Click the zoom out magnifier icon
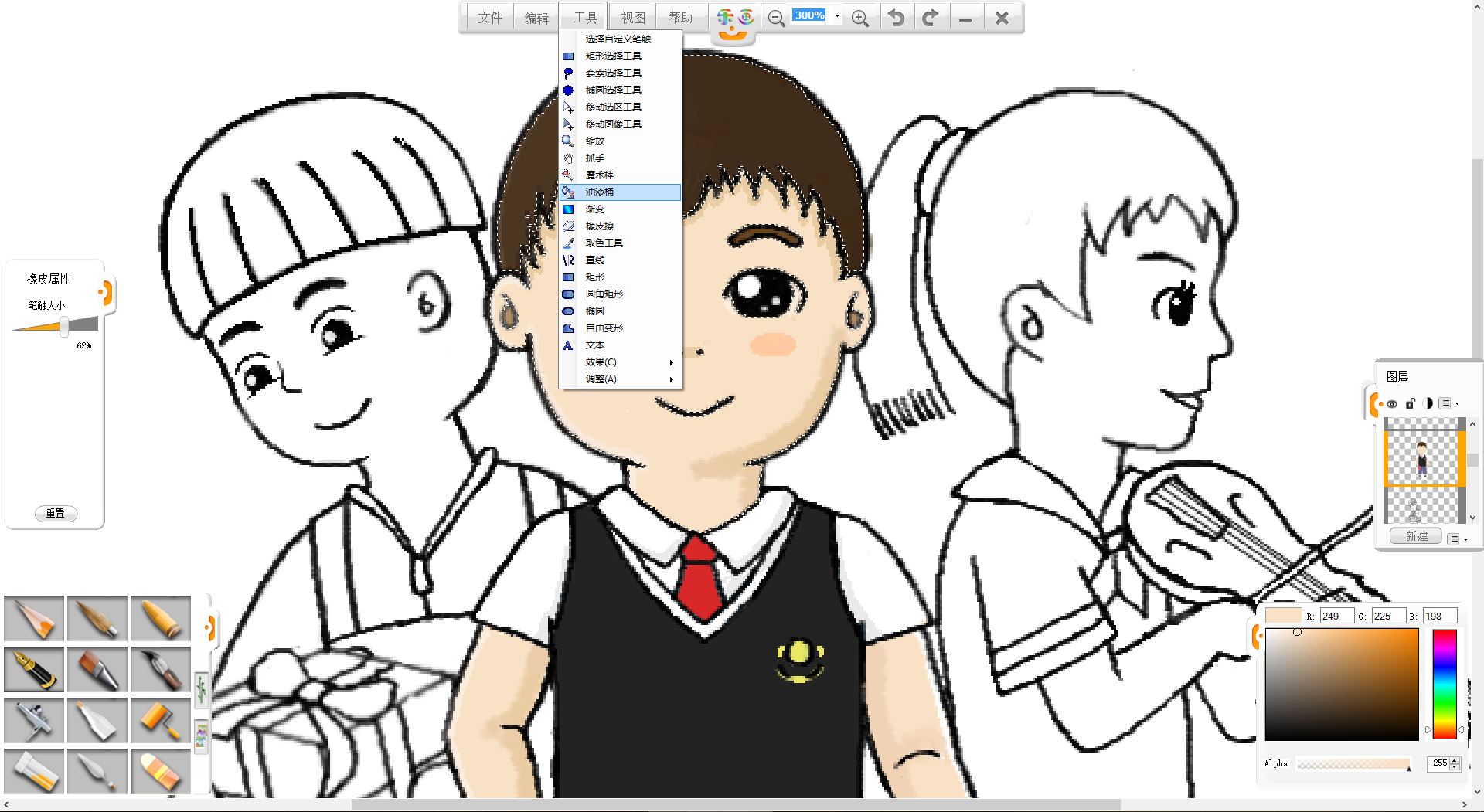 [777, 18]
